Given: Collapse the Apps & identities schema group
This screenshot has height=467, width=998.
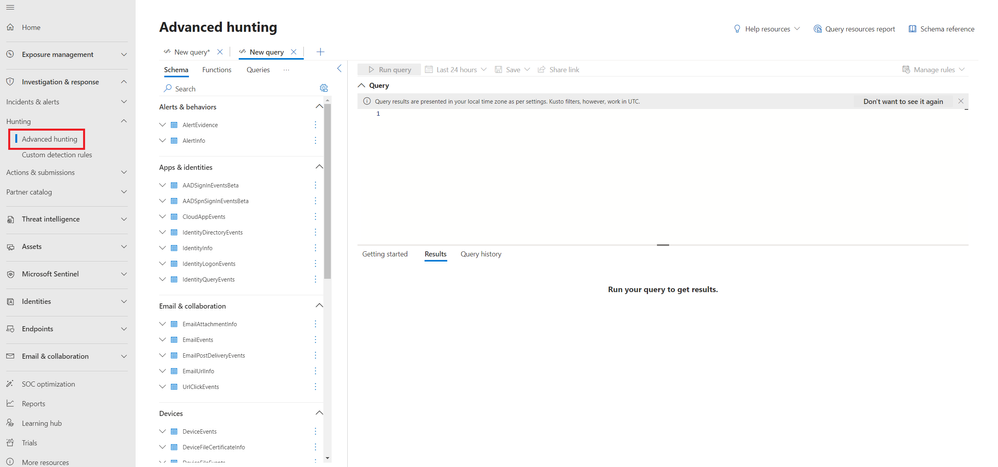Looking at the screenshot, I should coord(319,167).
